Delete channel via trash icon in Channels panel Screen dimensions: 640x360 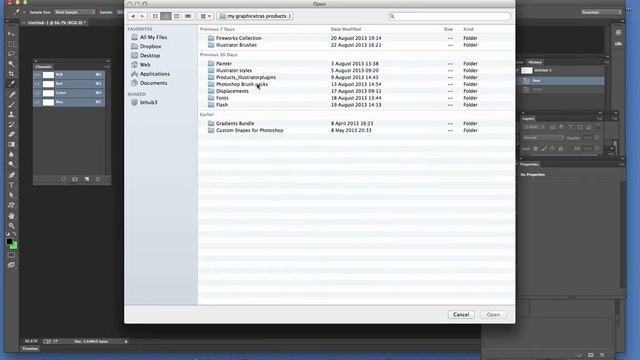click(98, 179)
